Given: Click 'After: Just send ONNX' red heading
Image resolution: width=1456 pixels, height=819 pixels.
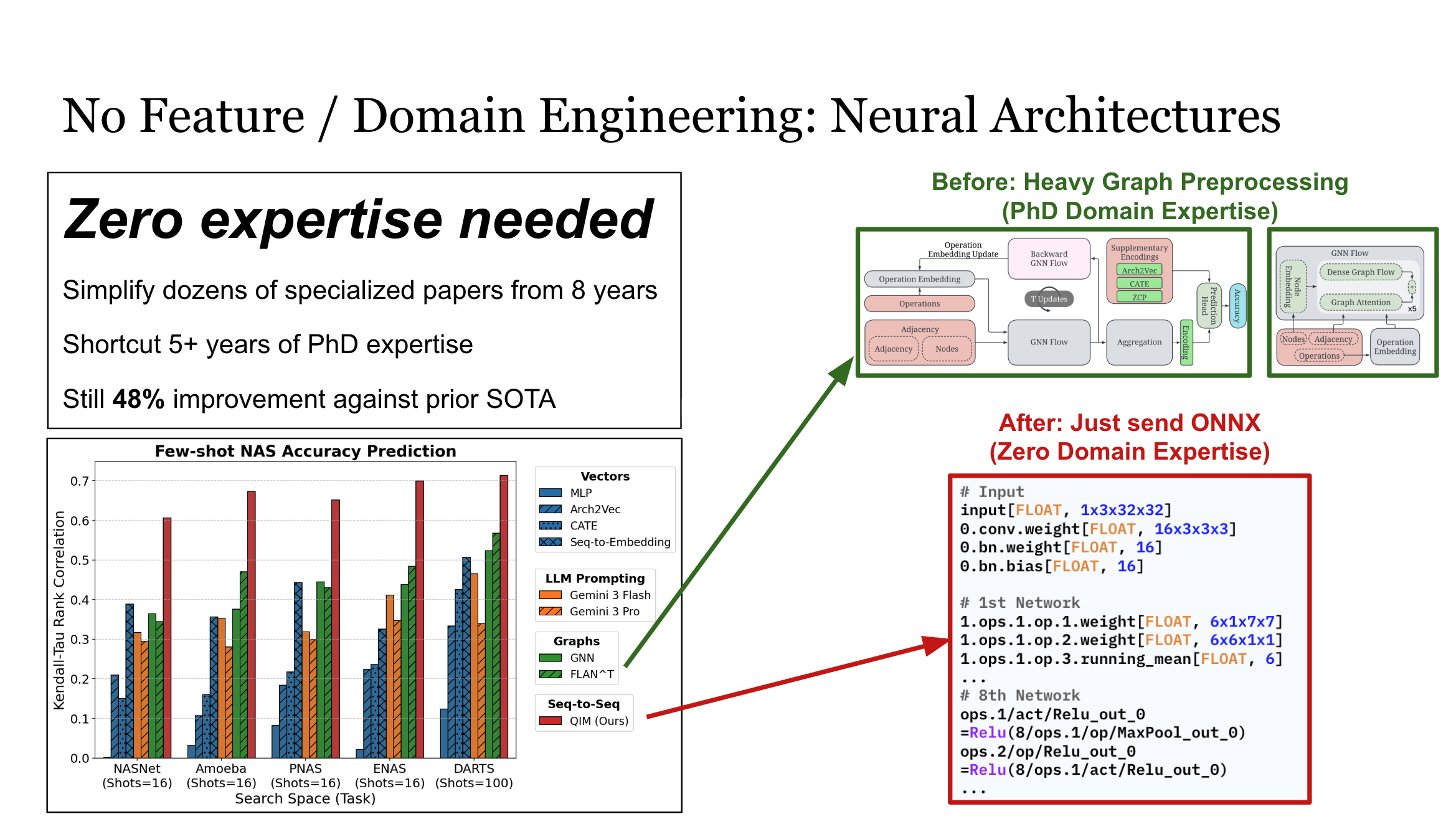Looking at the screenshot, I should click(1129, 423).
